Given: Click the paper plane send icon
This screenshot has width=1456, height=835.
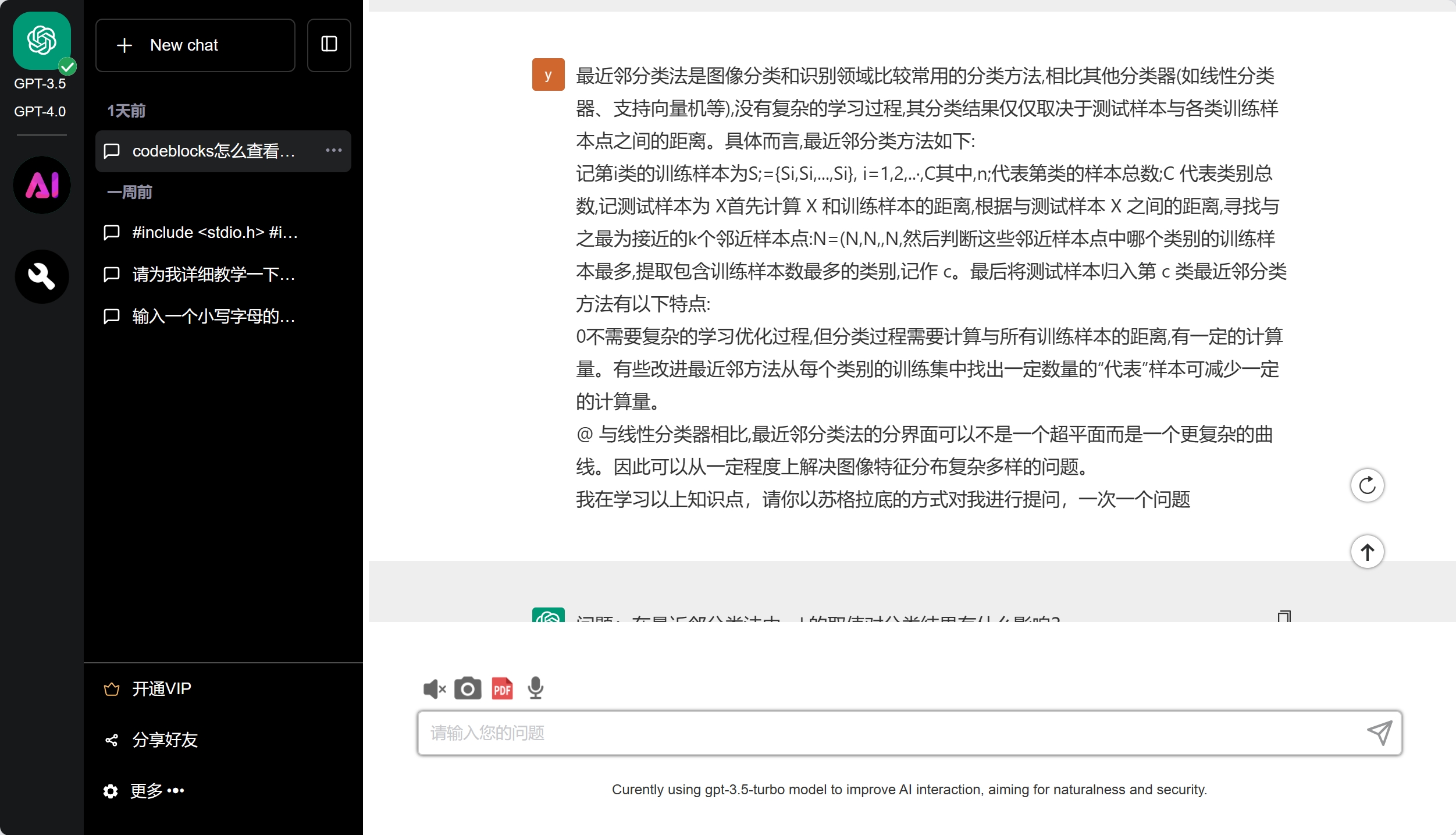Looking at the screenshot, I should [1380, 733].
